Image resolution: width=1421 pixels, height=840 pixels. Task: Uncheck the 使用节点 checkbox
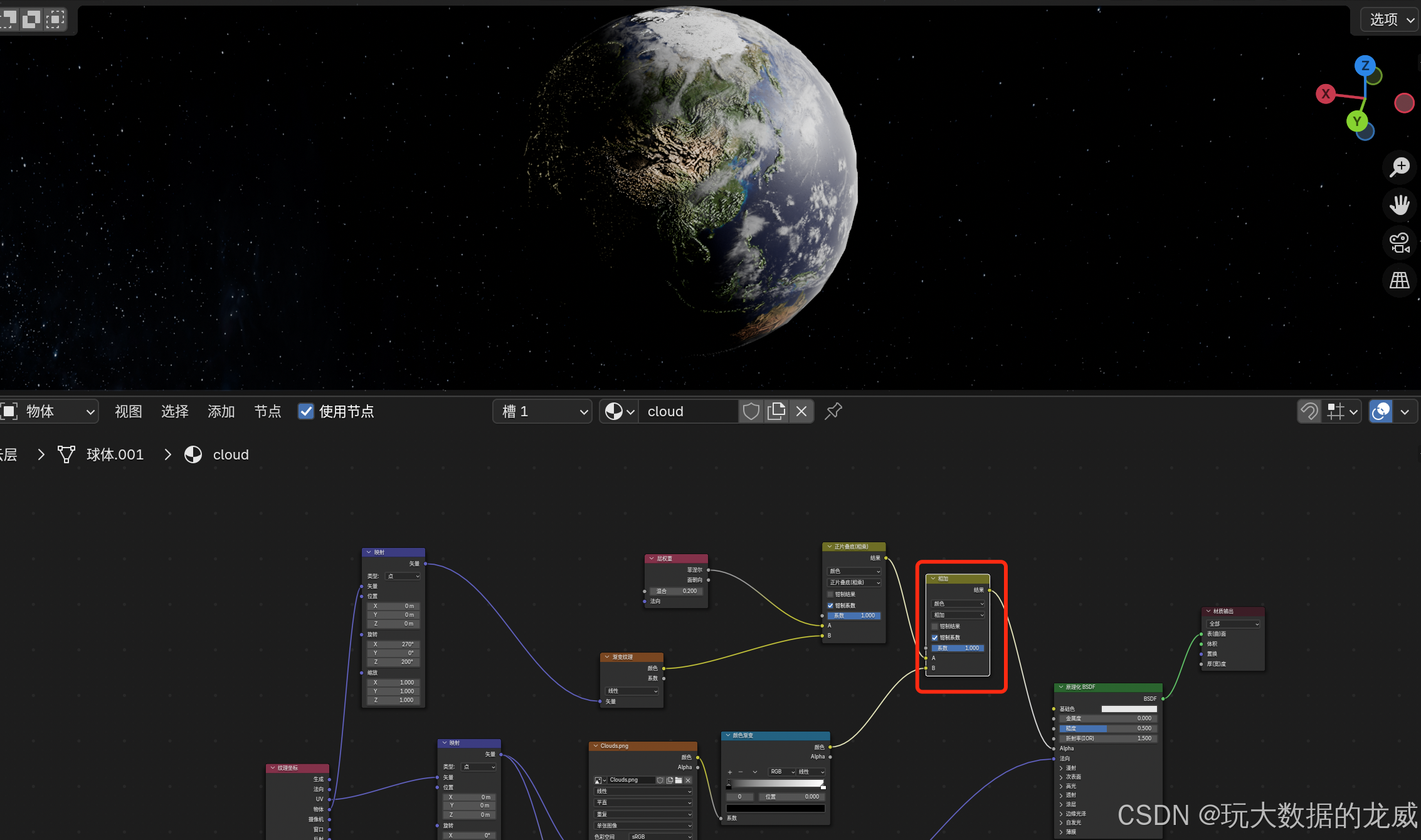305,412
